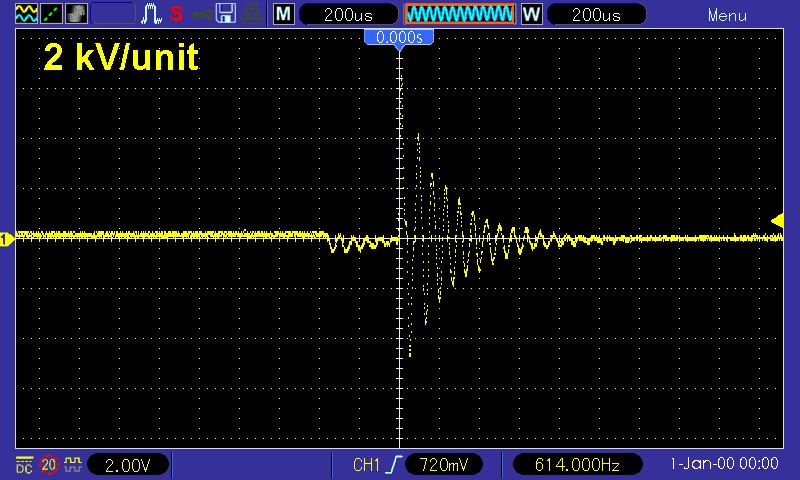Select the CH1 trigger source label
This screenshot has width=800, height=480.
tap(367, 465)
